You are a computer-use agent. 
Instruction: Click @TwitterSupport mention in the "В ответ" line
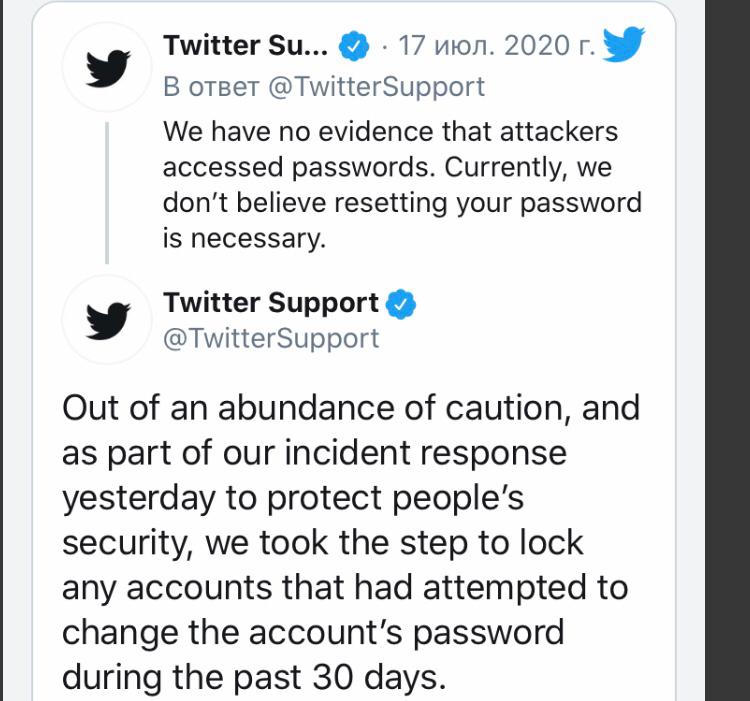(378, 87)
